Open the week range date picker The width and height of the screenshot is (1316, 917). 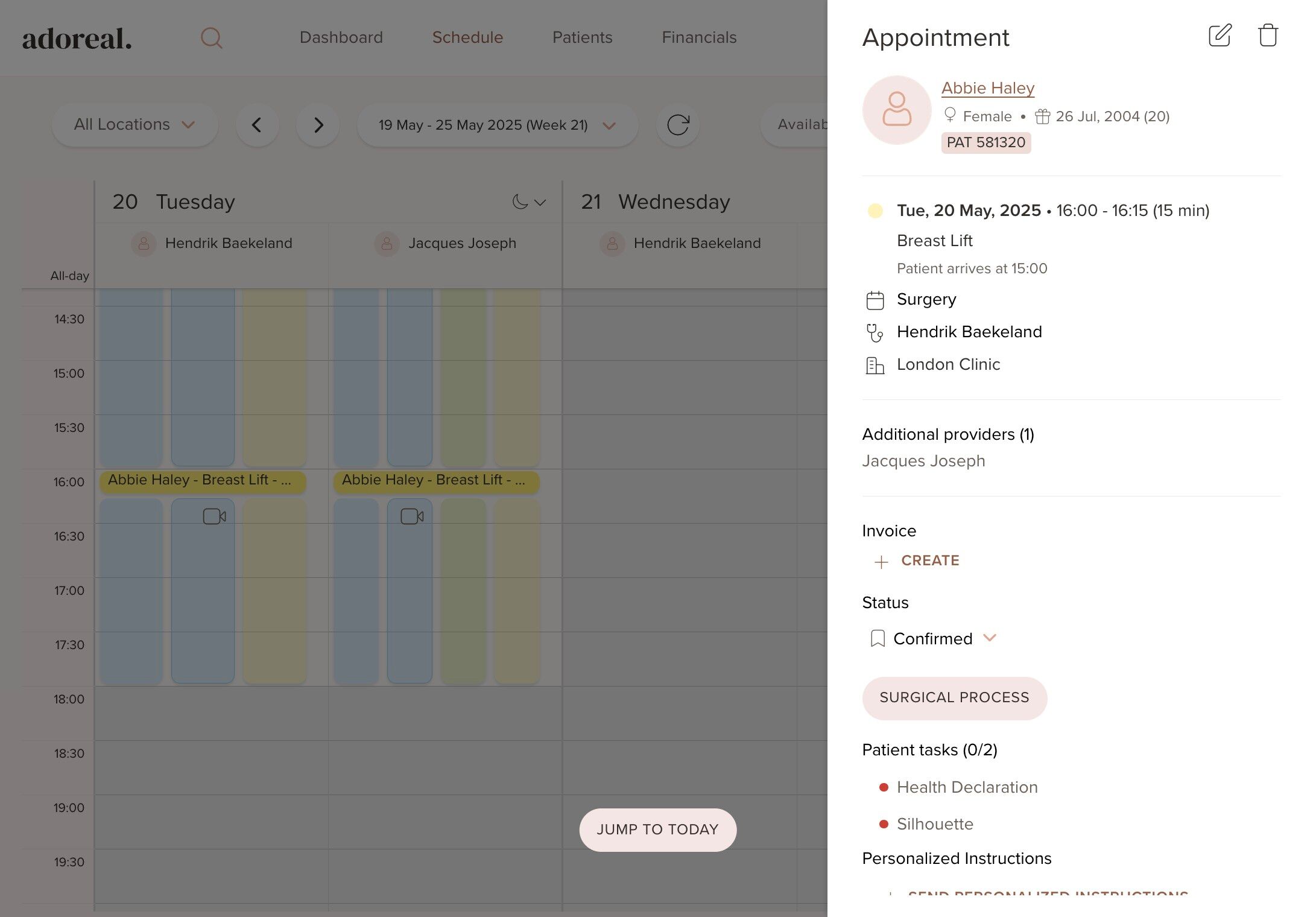click(x=497, y=125)
